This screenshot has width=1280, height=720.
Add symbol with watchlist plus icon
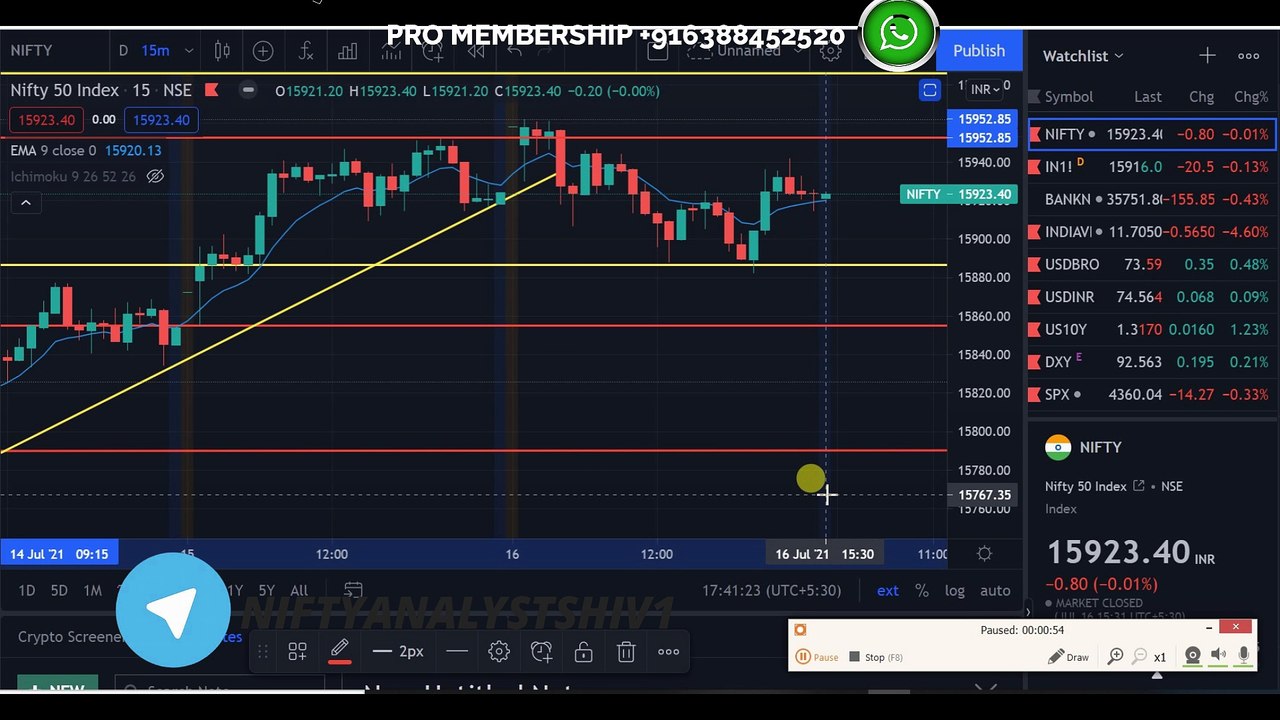point(1207,56)
